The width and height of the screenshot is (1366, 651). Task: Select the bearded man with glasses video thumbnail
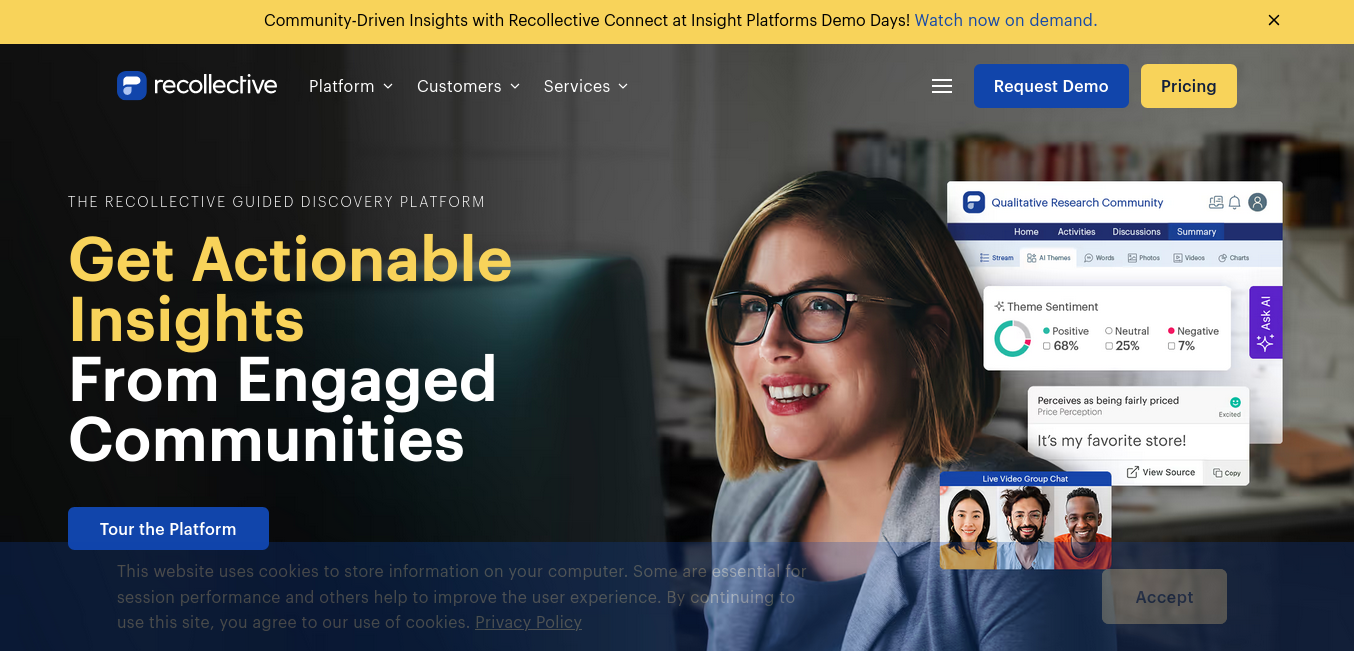pos(1025,528)
